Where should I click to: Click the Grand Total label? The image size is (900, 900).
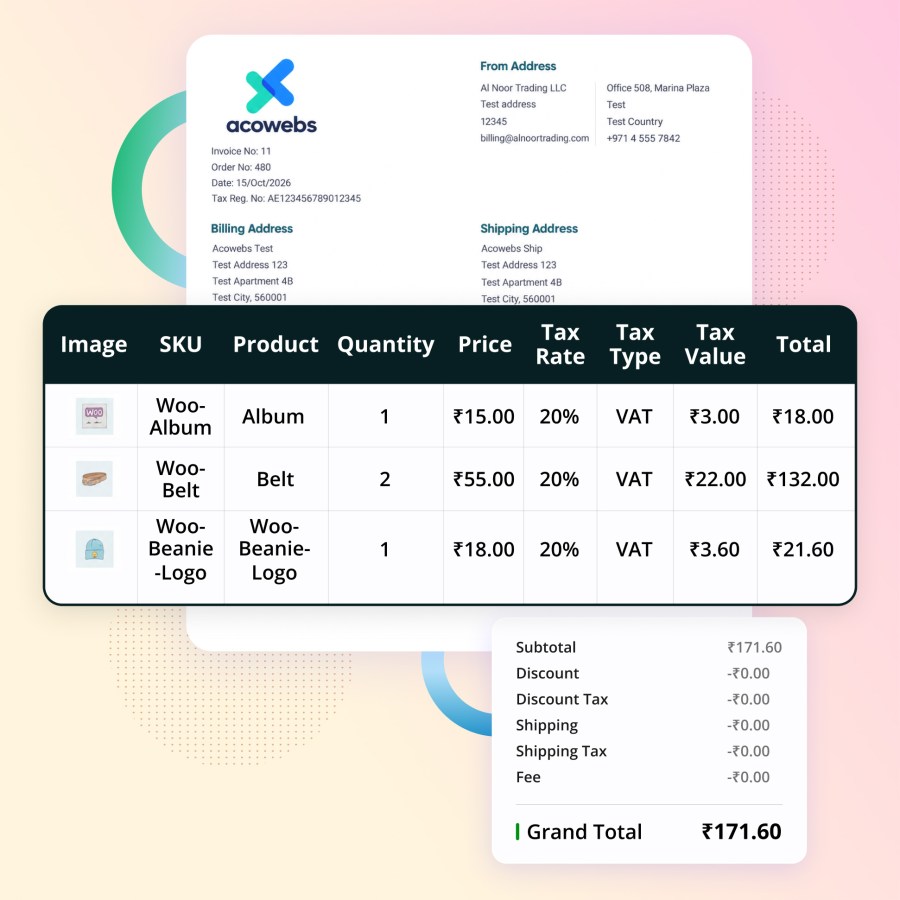[x=584, y=831]
